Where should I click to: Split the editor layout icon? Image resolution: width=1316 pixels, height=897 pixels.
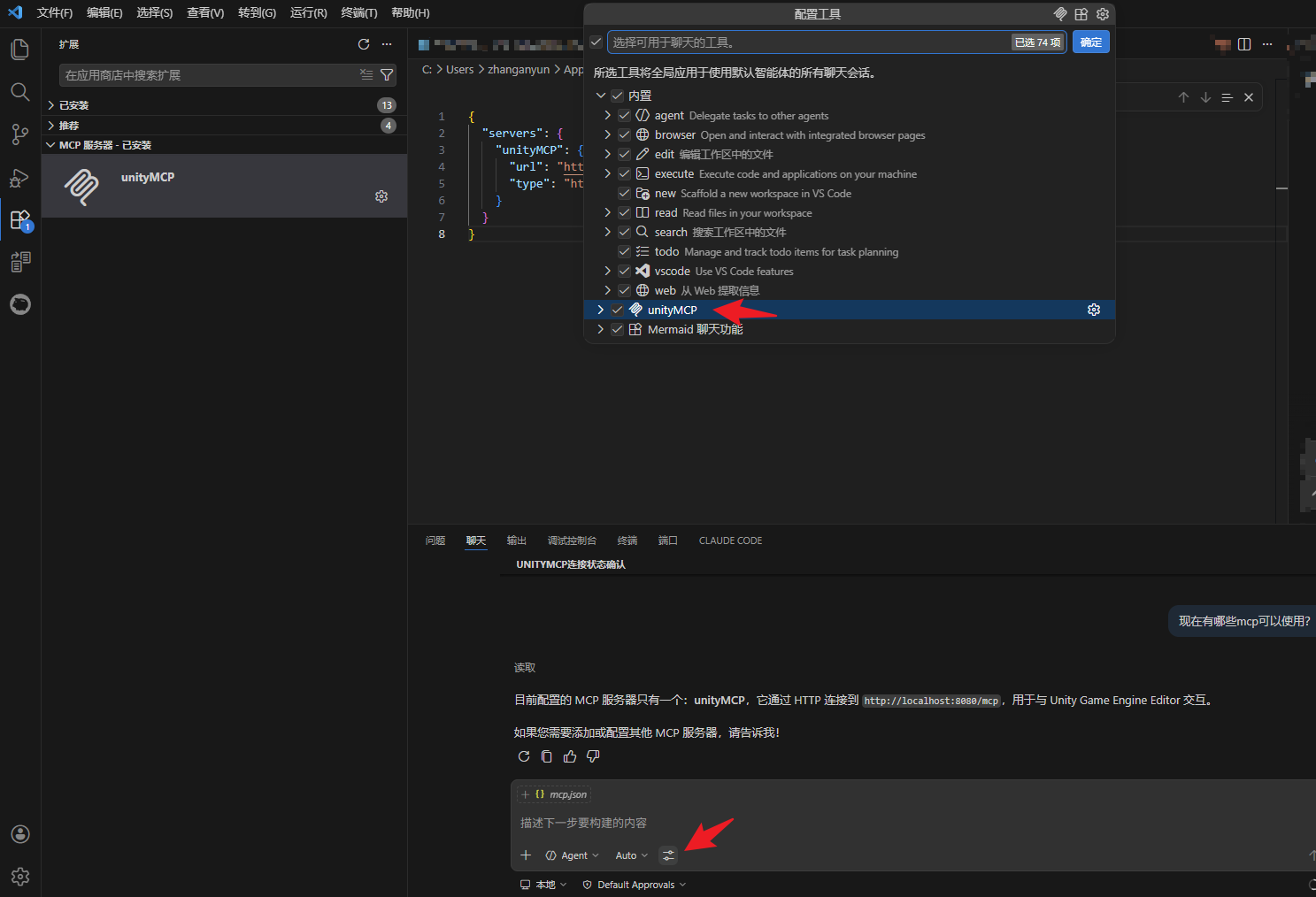[x=1244, y=44]
